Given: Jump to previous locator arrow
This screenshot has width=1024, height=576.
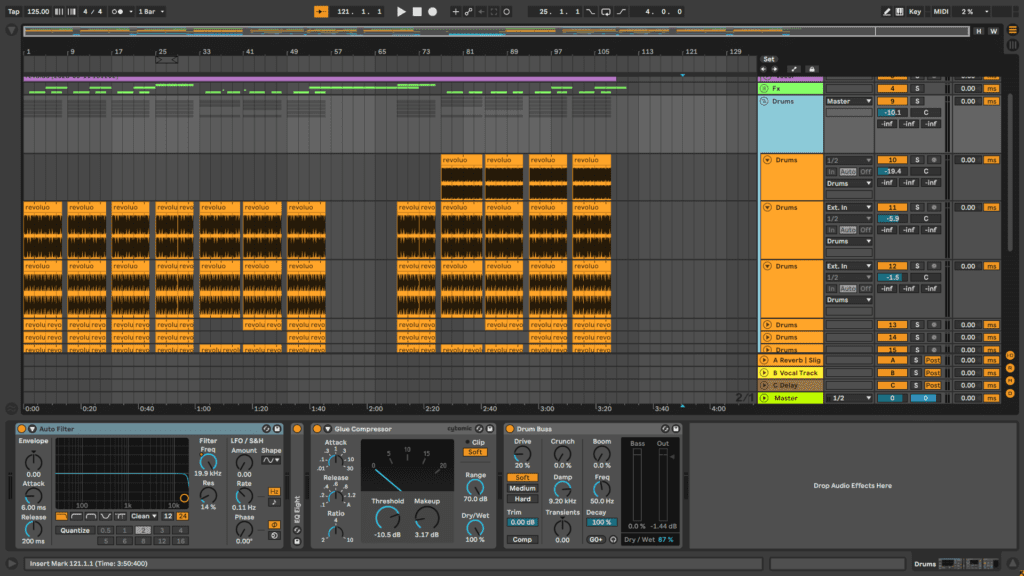Looking at the screenshot, I should [x=763, y=69].
